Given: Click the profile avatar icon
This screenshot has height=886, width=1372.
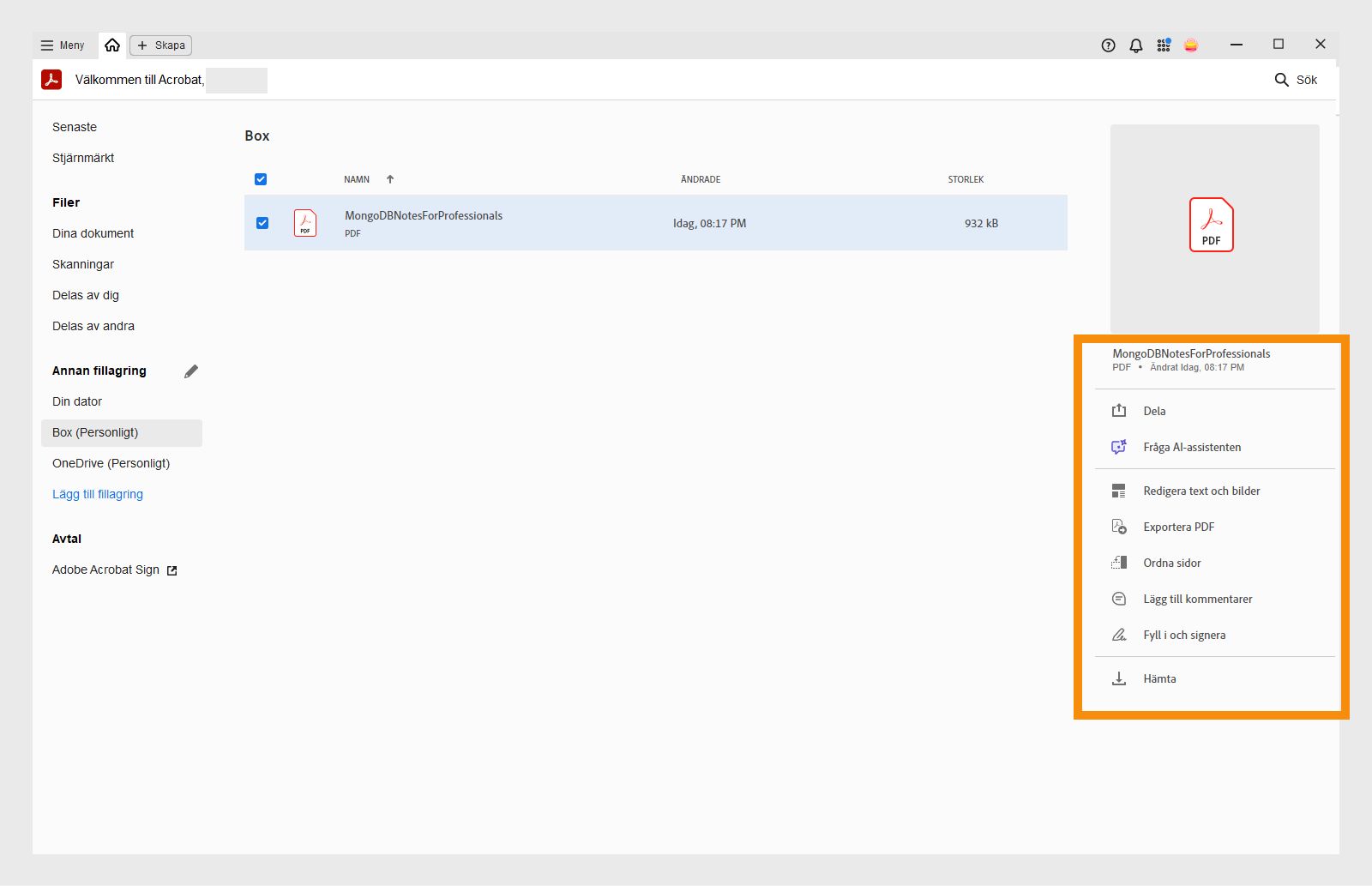Looking at the screenshot, I should [x=1191, y=45].
